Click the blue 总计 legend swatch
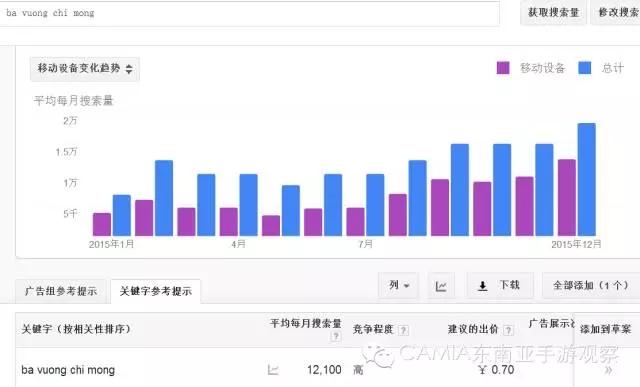The image size is (640, 387). click(x=585, y=68)
